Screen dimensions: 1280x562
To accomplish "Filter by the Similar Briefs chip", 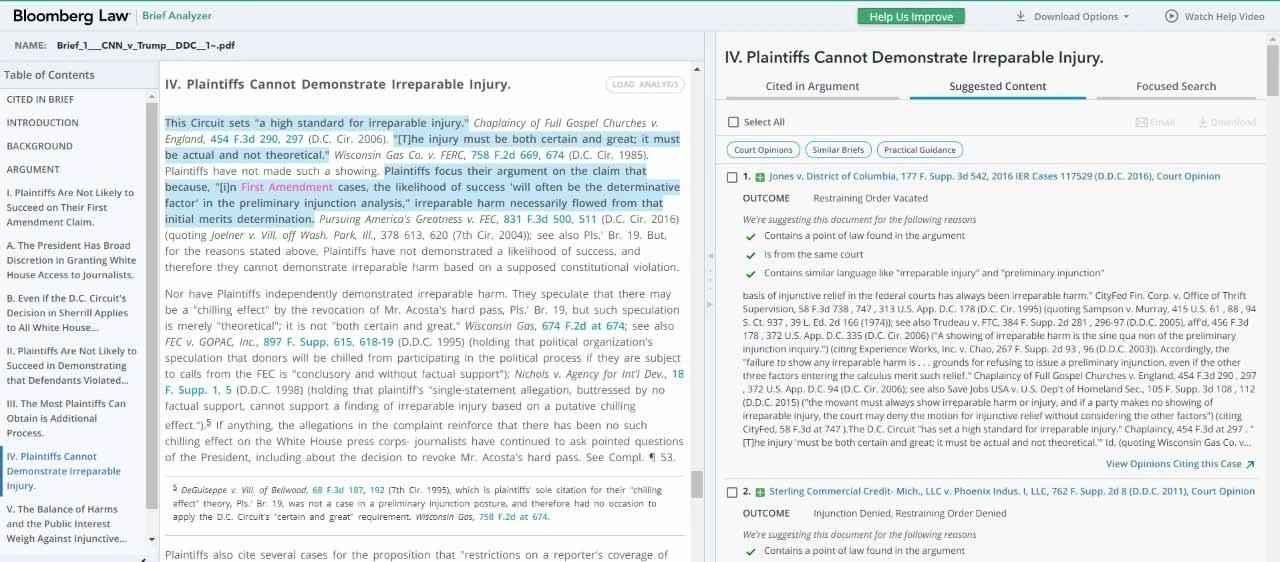I will pyautogui.click(x=838, y=150).
